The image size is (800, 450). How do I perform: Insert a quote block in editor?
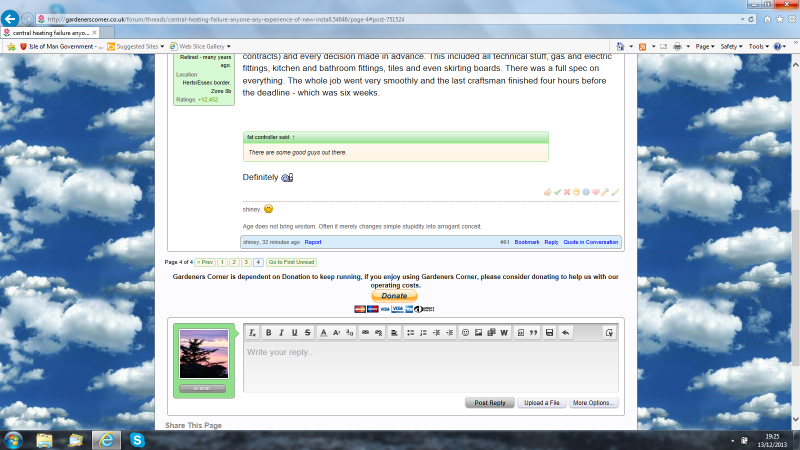[533, 332]
